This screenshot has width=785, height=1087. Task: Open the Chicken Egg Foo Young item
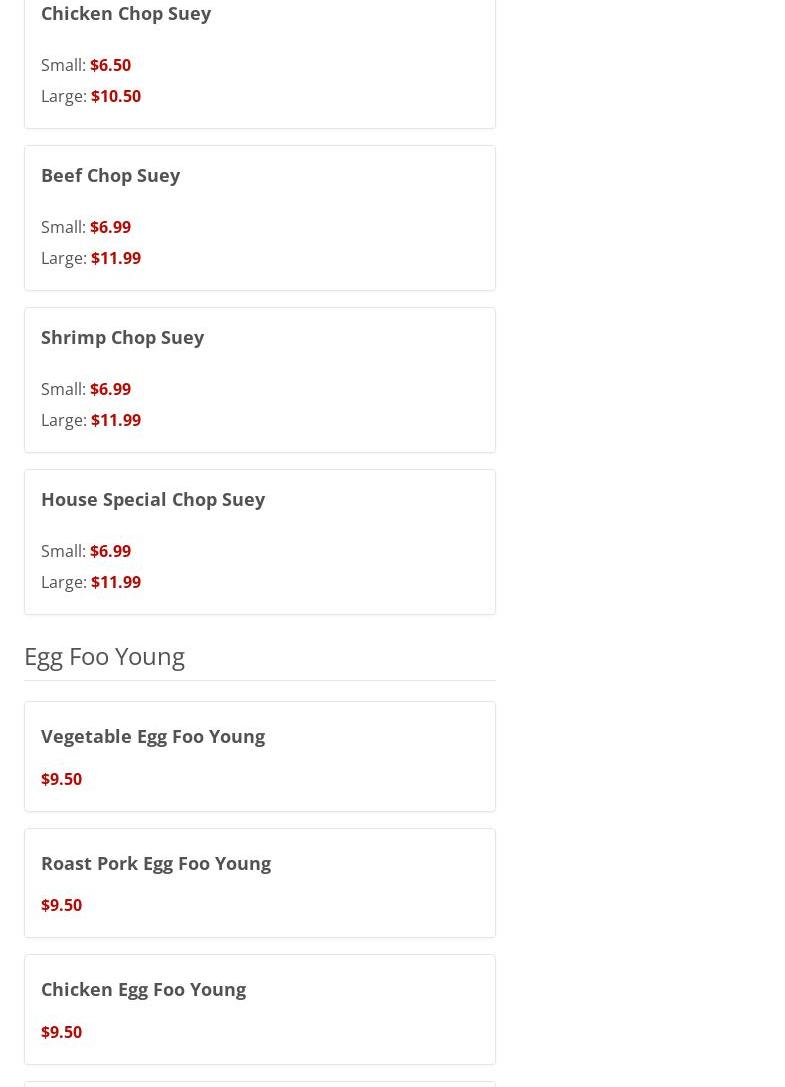143,989
